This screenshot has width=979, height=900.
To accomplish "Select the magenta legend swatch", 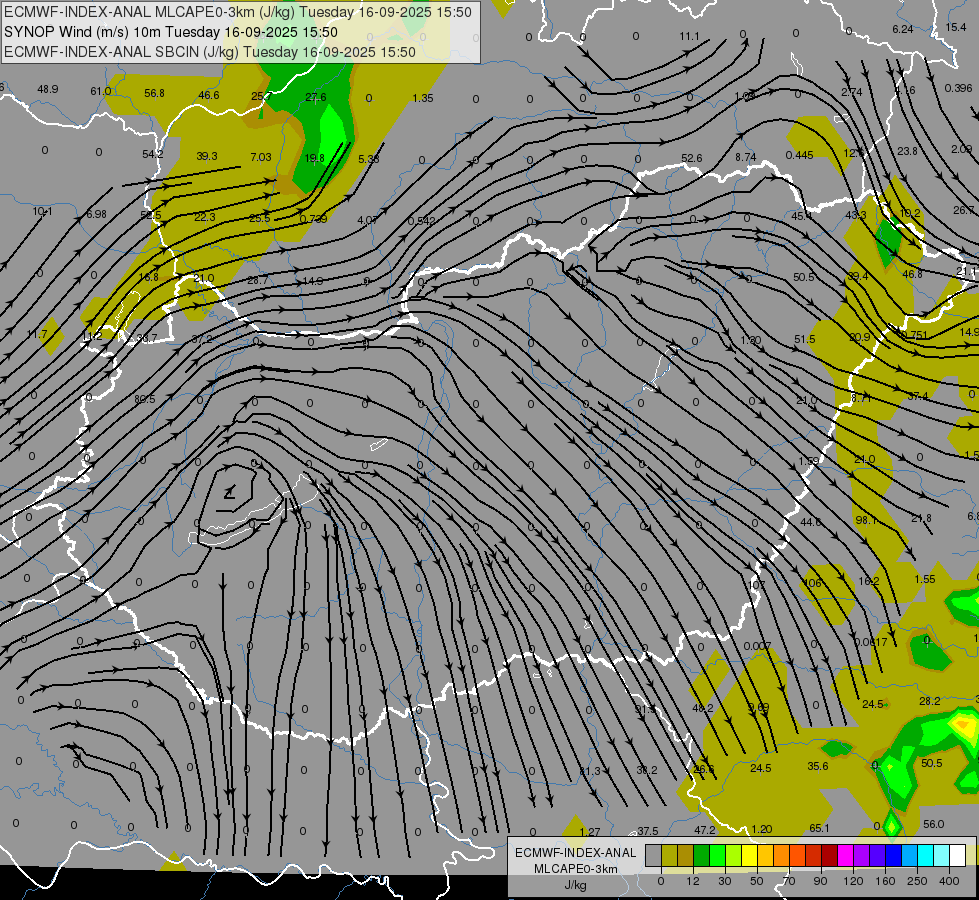I will pos(845,855).
